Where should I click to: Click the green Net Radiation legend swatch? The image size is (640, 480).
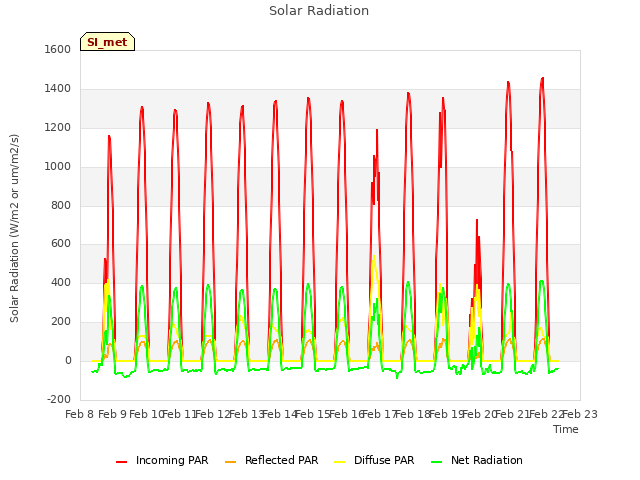pyautogui.click(x=437, y=462)
